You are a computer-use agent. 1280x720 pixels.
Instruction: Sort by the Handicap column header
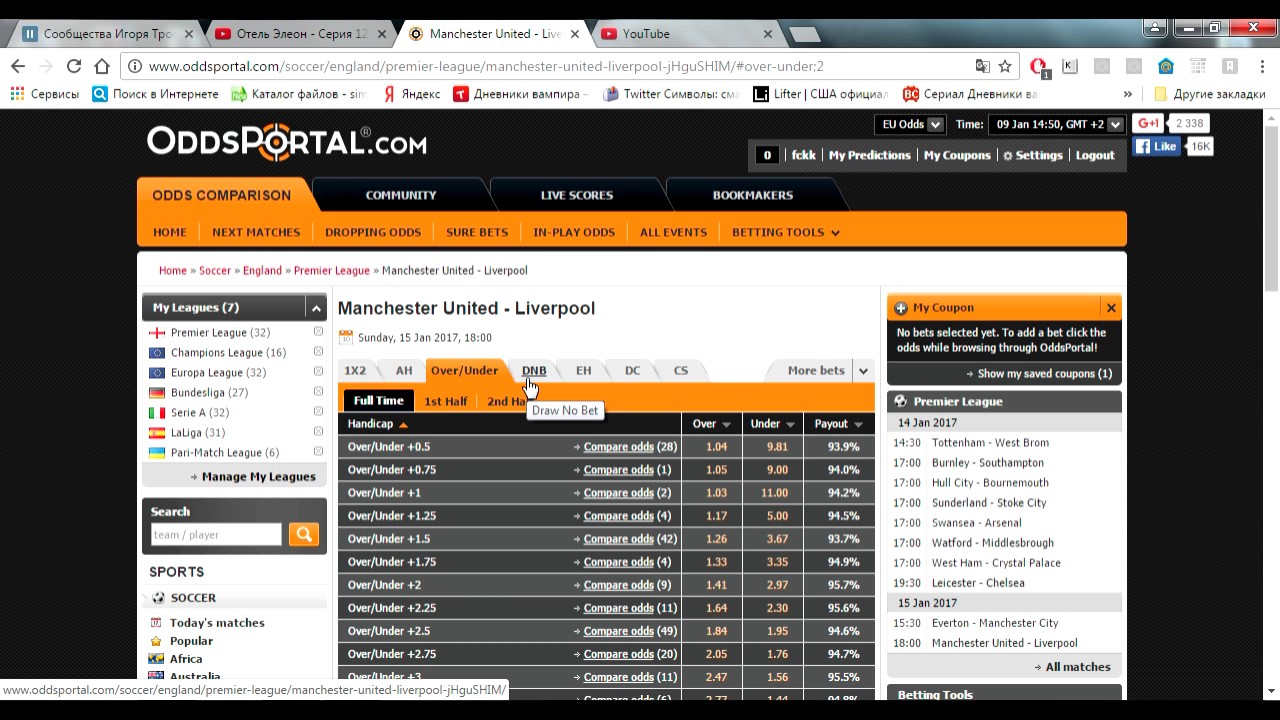pyautogui.click(x=377, y=424)
